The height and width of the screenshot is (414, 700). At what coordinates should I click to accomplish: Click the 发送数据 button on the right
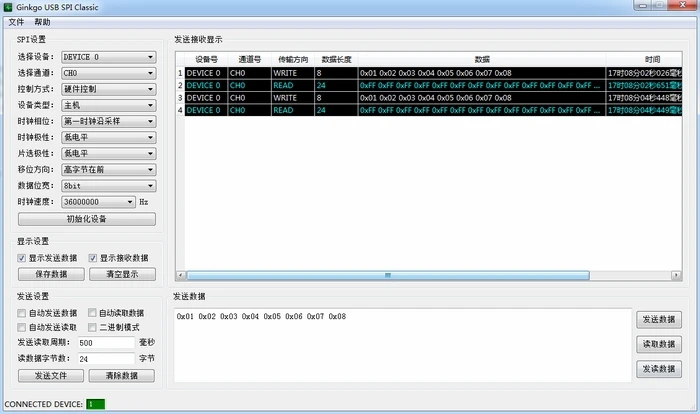[659, 320]
